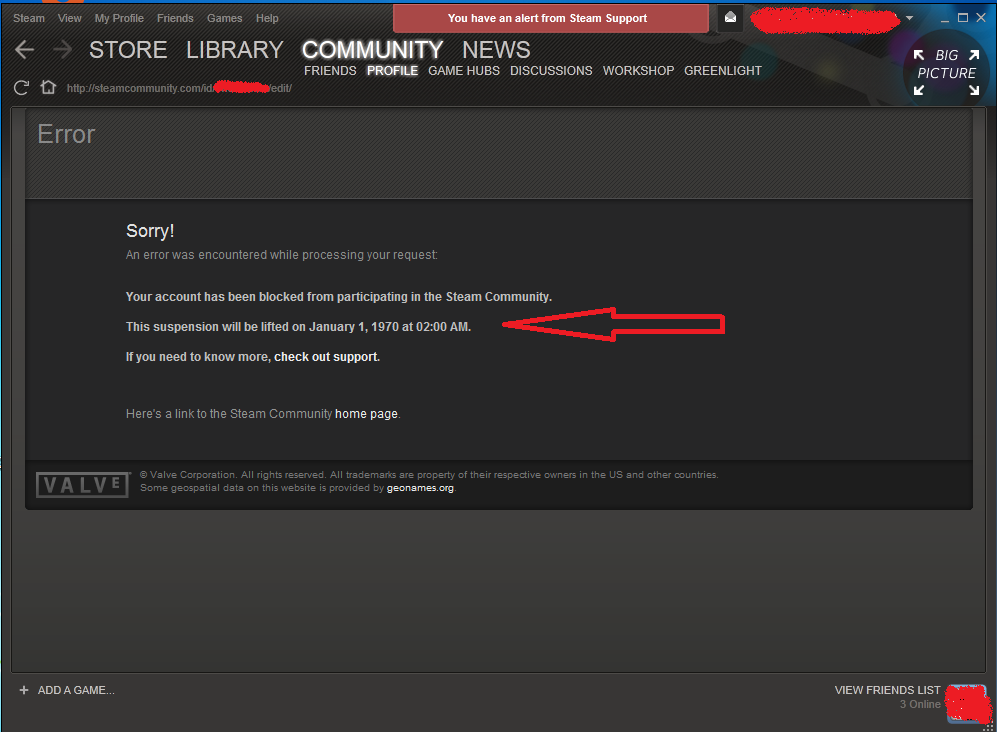Click the steamcommunity.com URL address field
Viewport: 997px width, 732px height.
pos(179,88)
